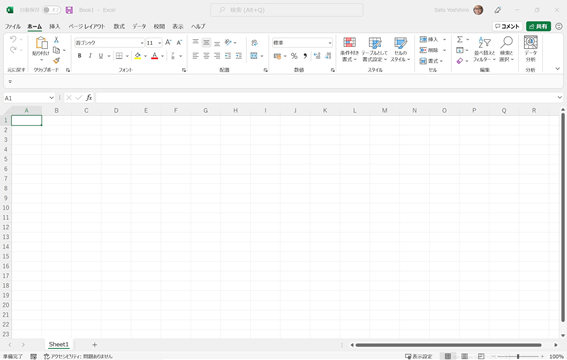Viewport: 567px width, 360px height.
Task: Switch to Page Layout view
Action: pos(465,356)
